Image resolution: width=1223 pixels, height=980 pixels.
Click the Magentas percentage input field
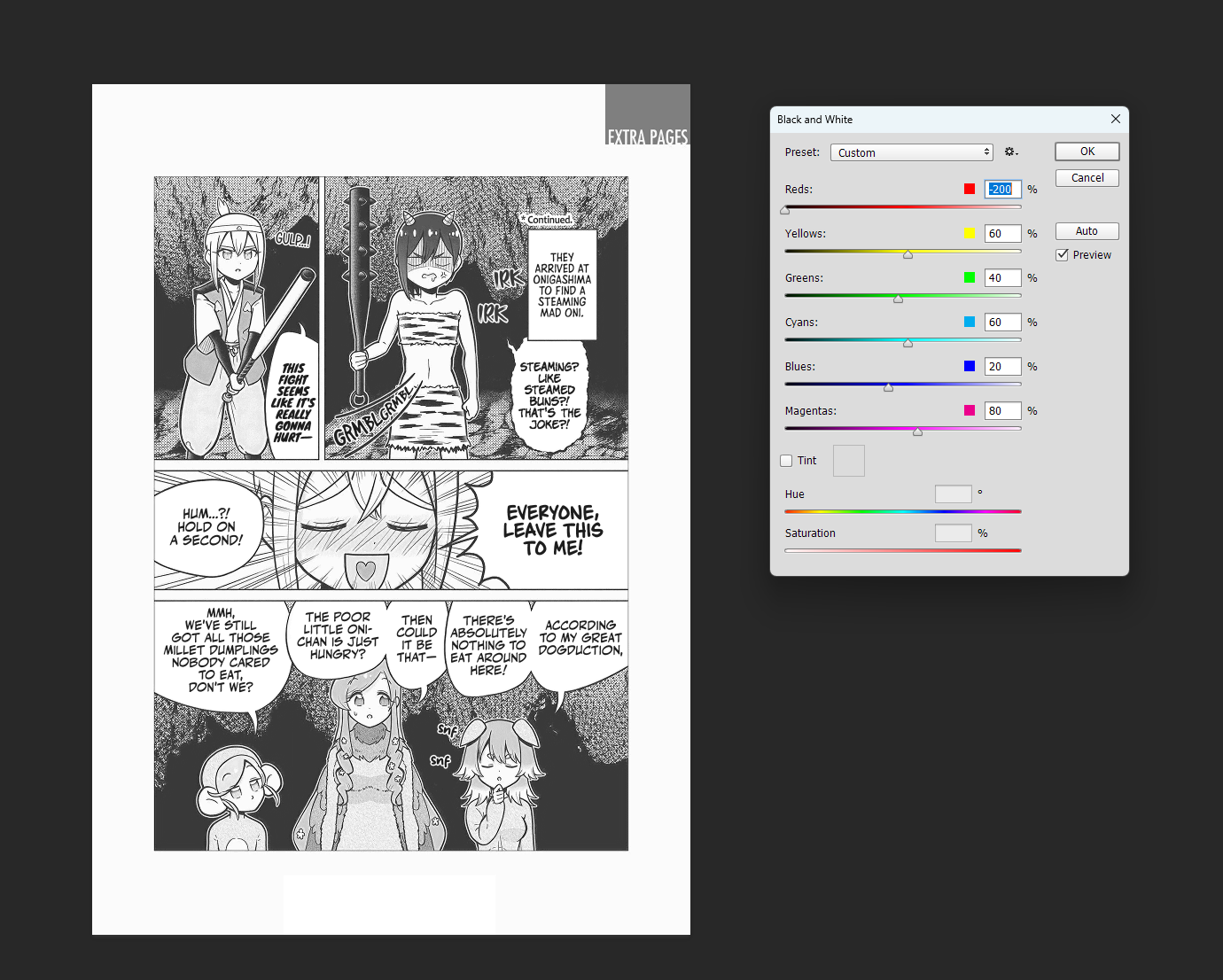point(1003,411)
